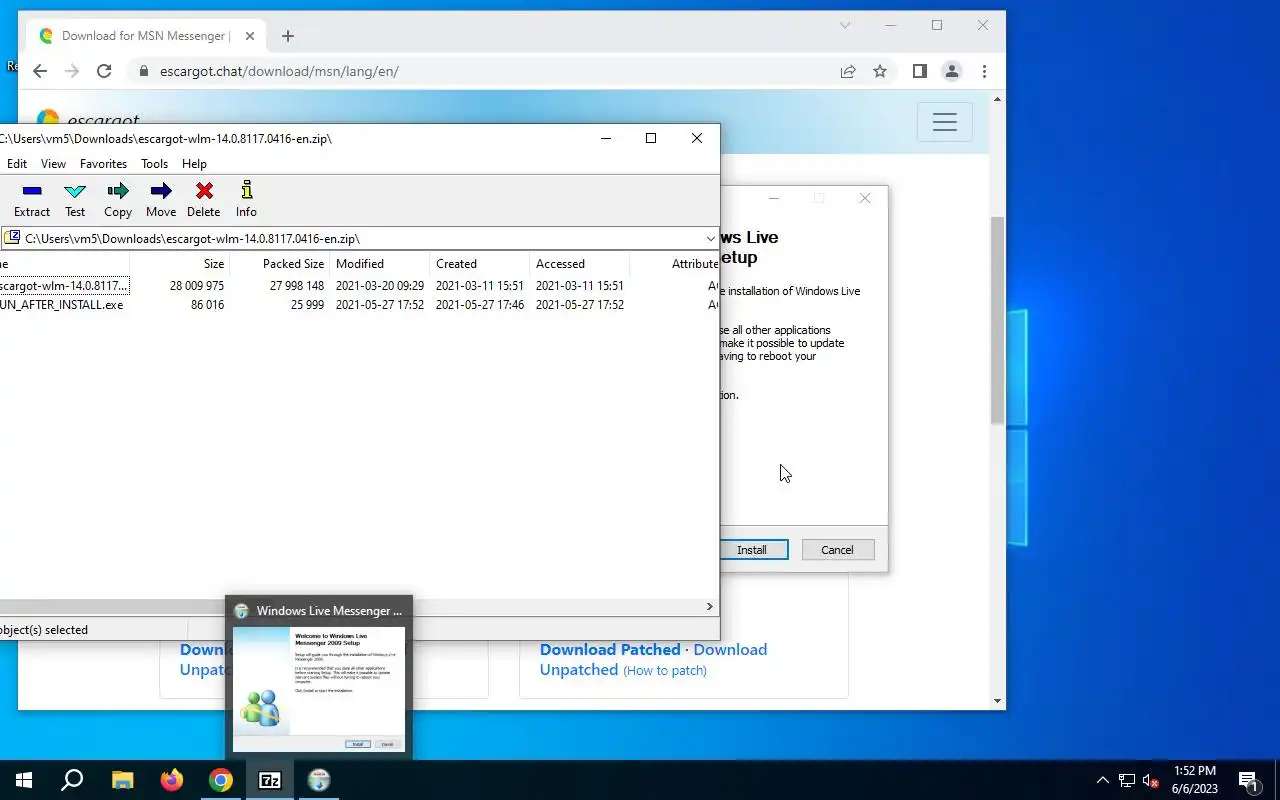Image resolution: width=1280 pixels, height=800 pixels.
Task: Toggle the Chrome side panel icon
Action: coord(920,71)
